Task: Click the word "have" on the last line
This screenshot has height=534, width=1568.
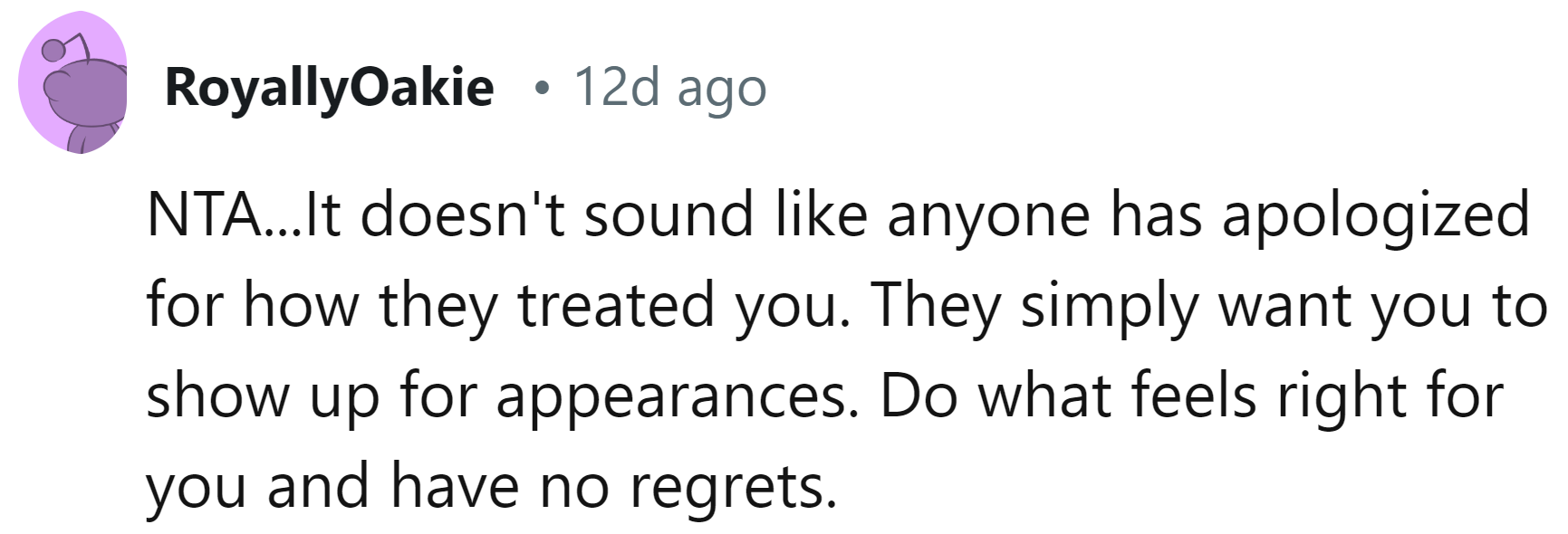Action: tap(457, 487)
